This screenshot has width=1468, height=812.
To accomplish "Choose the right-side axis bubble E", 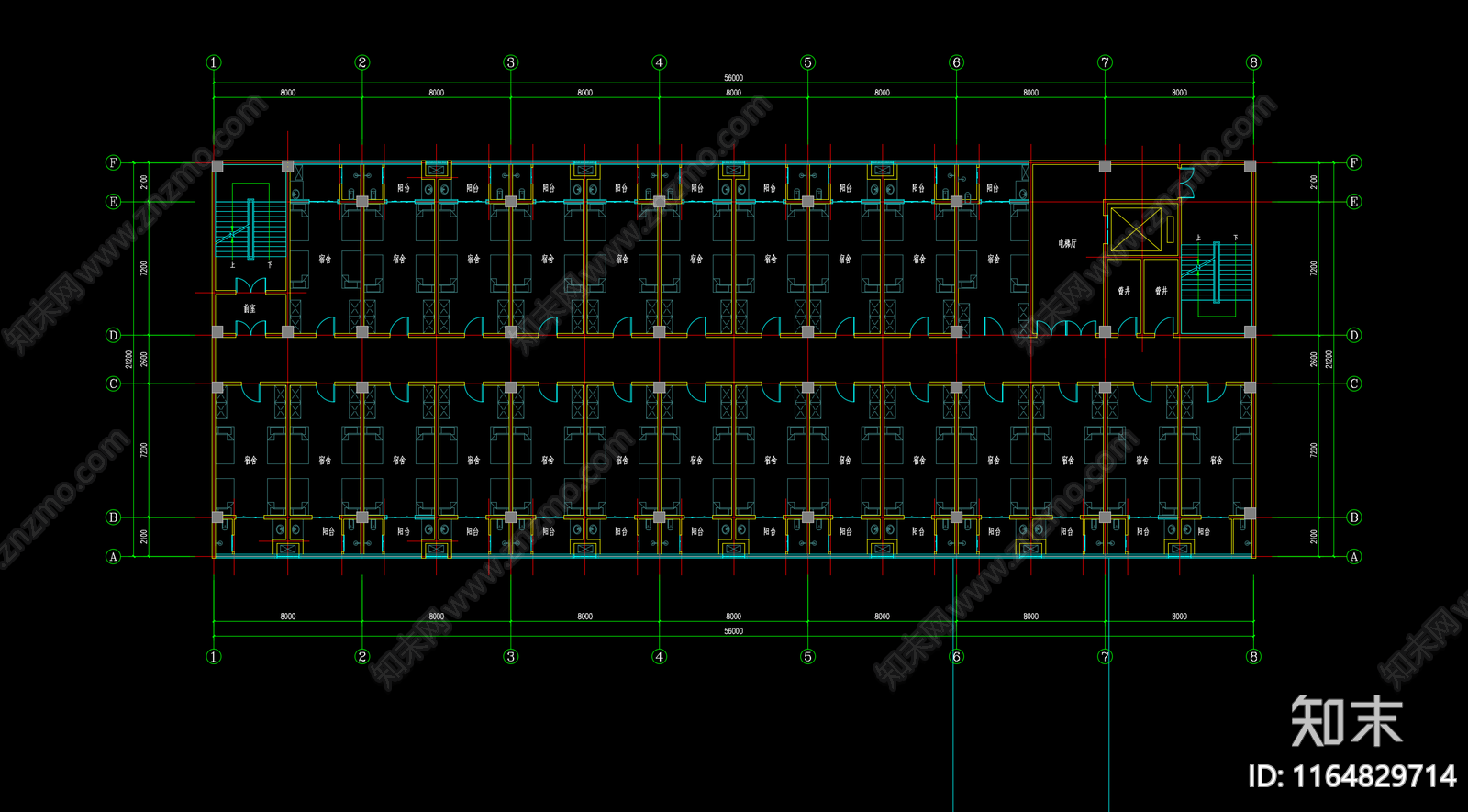I will pyautogui.click(x=1354, y=202).
